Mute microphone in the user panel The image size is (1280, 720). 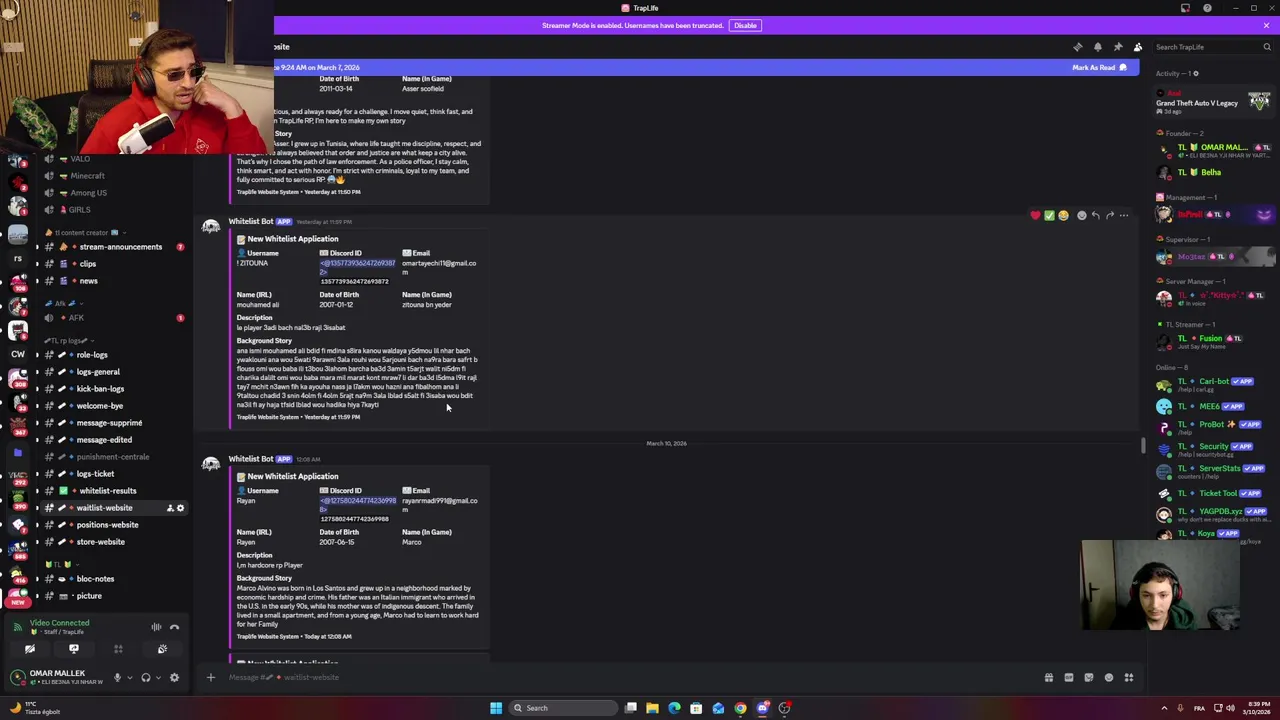click(x=117, y=678)
